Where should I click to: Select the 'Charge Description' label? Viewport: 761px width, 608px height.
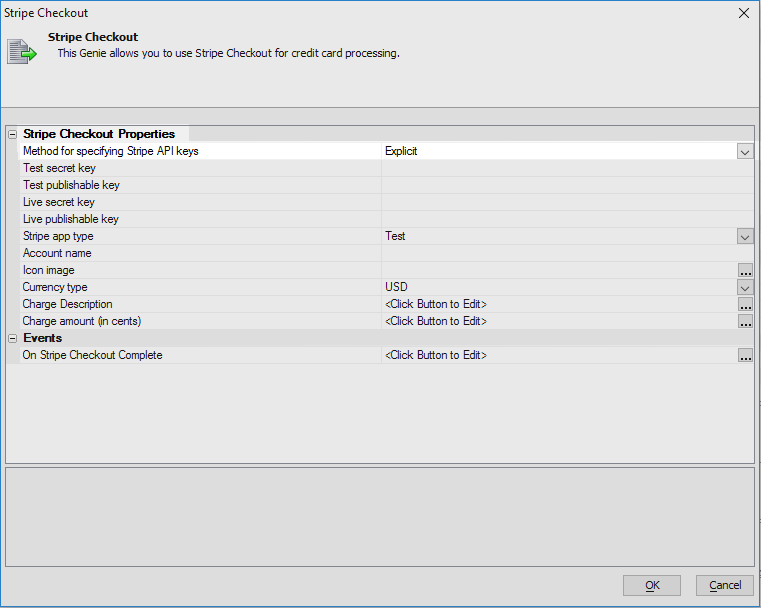pos(67,304)
